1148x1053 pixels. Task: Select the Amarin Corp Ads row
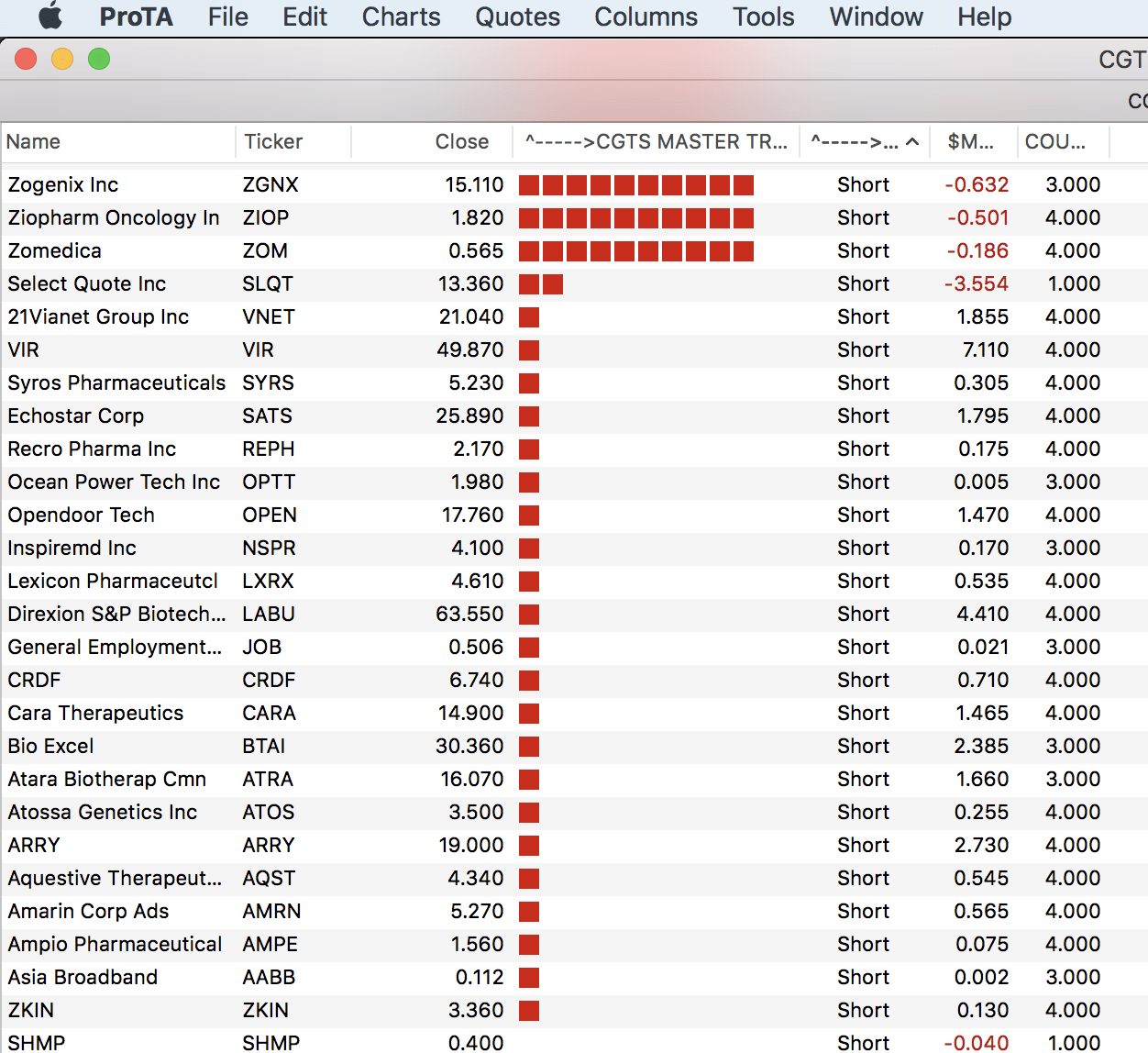coord(574,911)
